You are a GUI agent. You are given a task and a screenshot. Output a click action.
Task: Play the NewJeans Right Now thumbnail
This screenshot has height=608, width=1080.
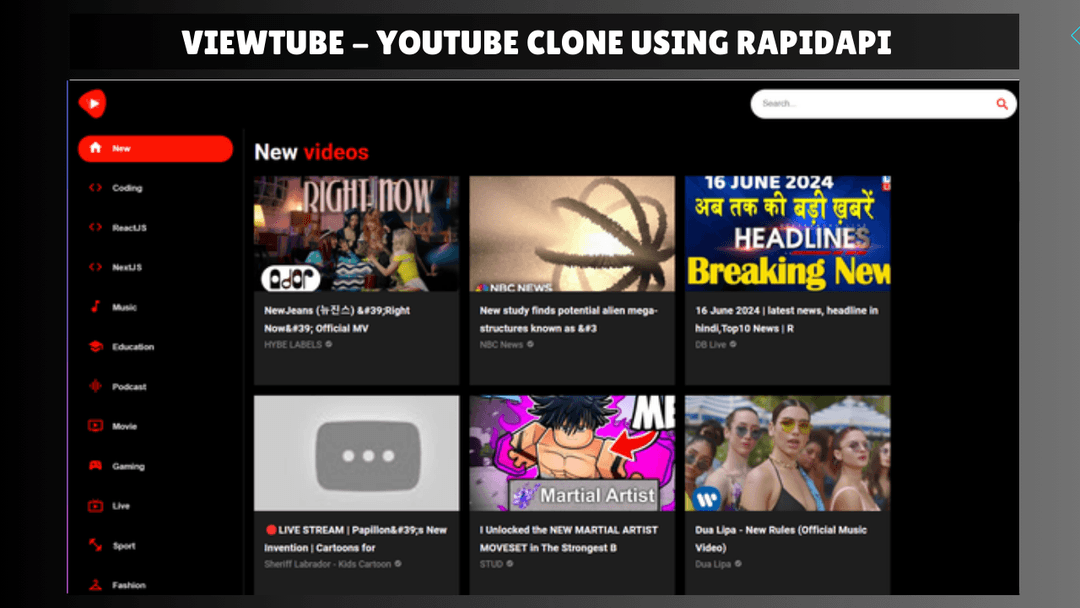point(356,233)
